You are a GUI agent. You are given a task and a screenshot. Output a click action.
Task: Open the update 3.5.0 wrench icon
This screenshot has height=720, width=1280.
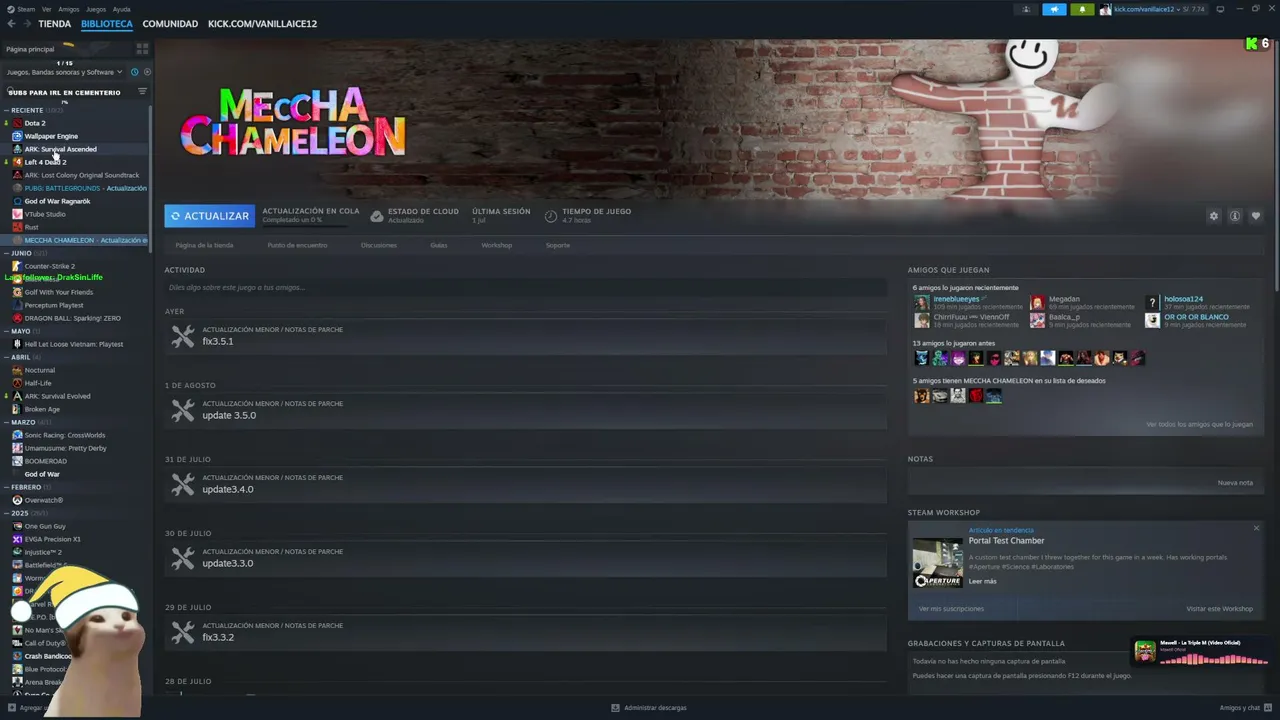(x=182, y=410)
